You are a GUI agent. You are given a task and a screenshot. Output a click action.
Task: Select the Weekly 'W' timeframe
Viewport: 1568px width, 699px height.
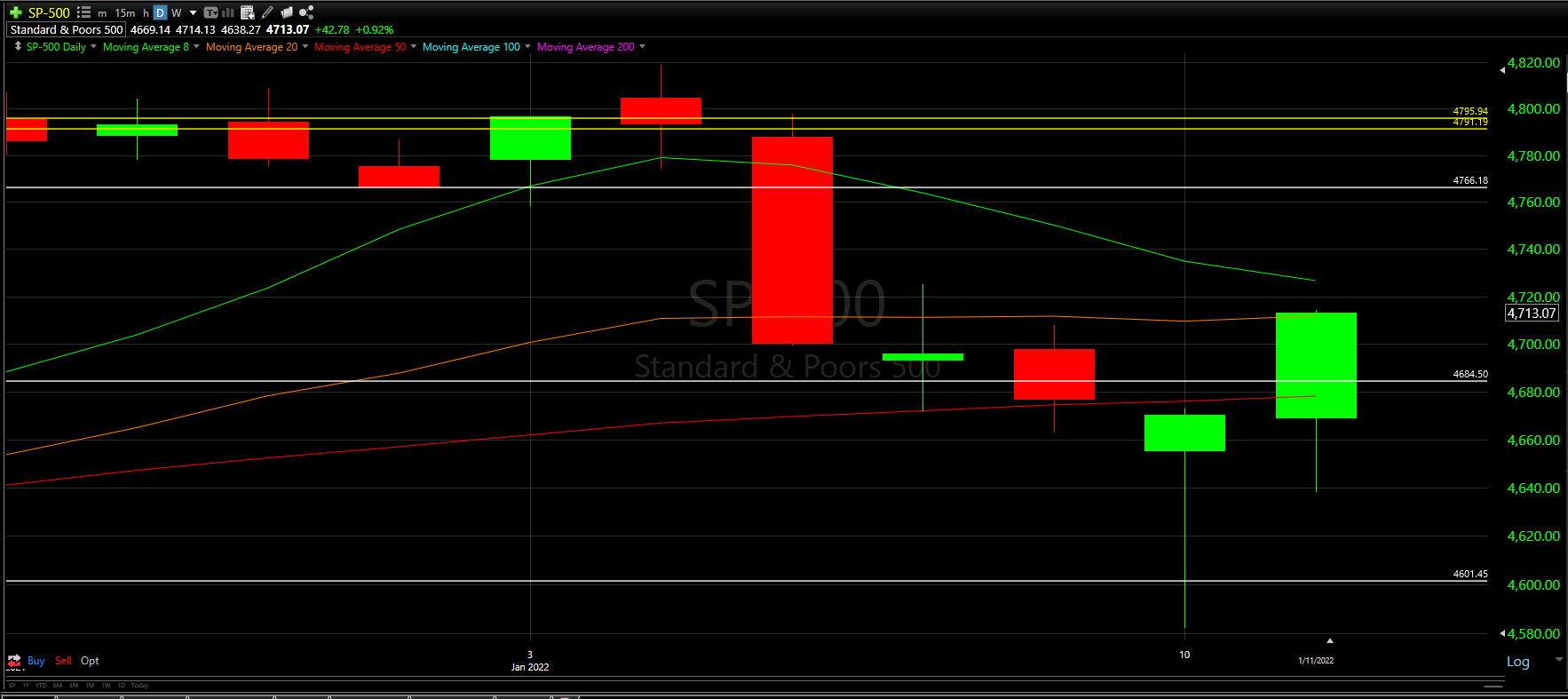click(176, 13)
